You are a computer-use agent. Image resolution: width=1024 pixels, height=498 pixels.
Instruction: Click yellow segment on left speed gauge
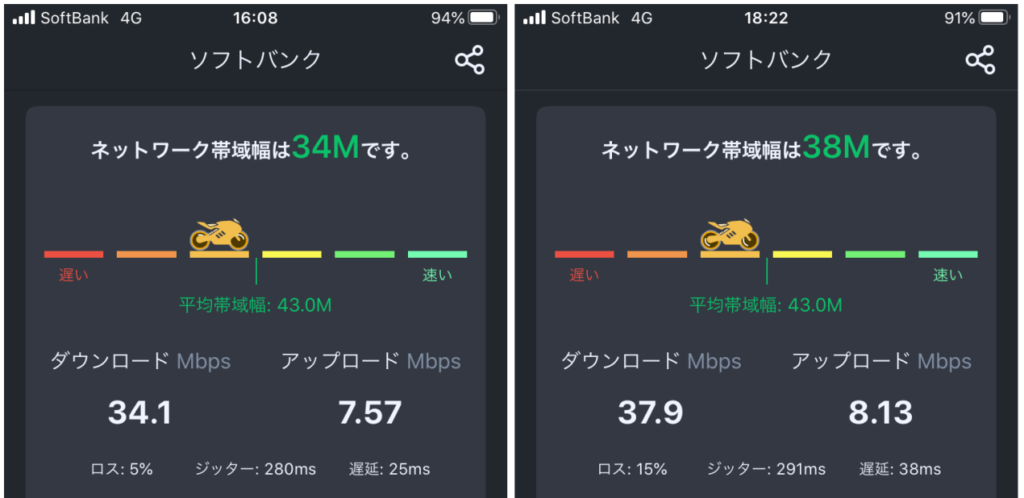tap(292, 254)
